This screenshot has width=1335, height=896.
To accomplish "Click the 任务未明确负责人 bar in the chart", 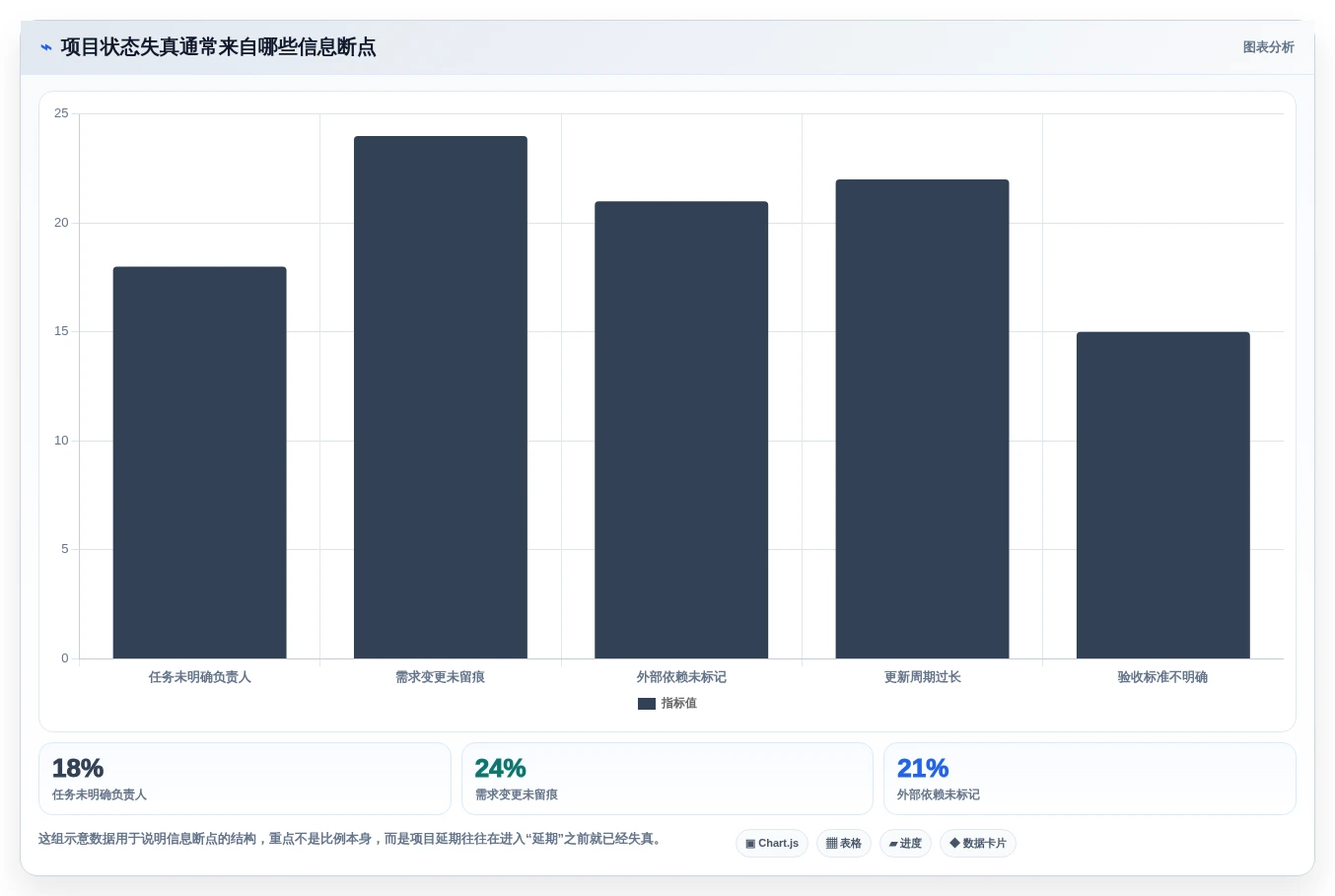I will click(200, 462).
